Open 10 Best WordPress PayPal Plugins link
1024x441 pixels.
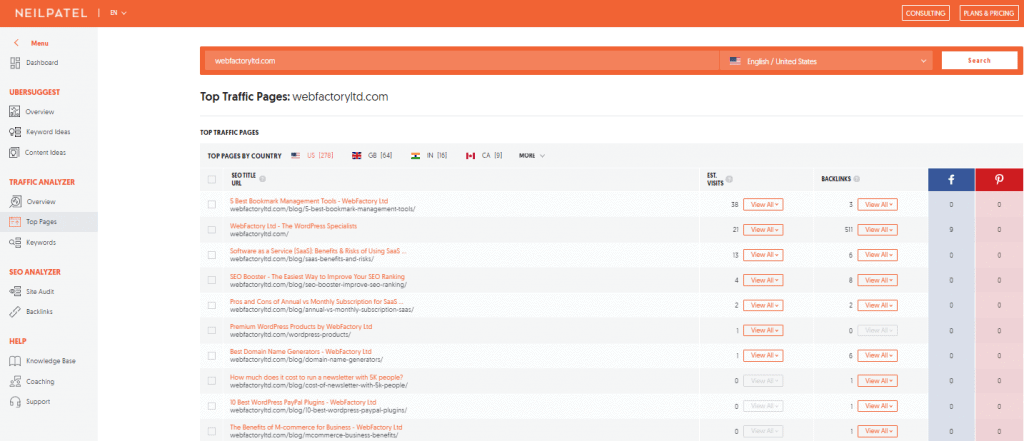click(303, 402)
